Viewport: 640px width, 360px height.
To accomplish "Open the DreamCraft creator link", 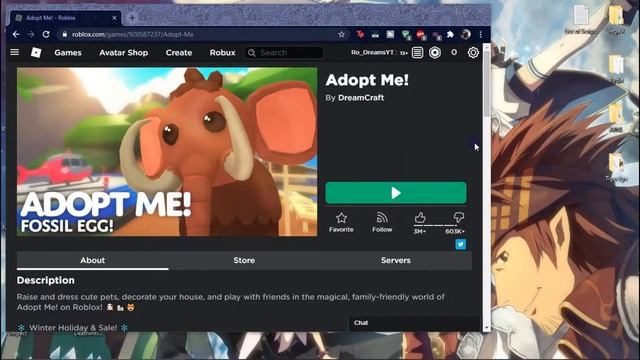I will [361, 98].
